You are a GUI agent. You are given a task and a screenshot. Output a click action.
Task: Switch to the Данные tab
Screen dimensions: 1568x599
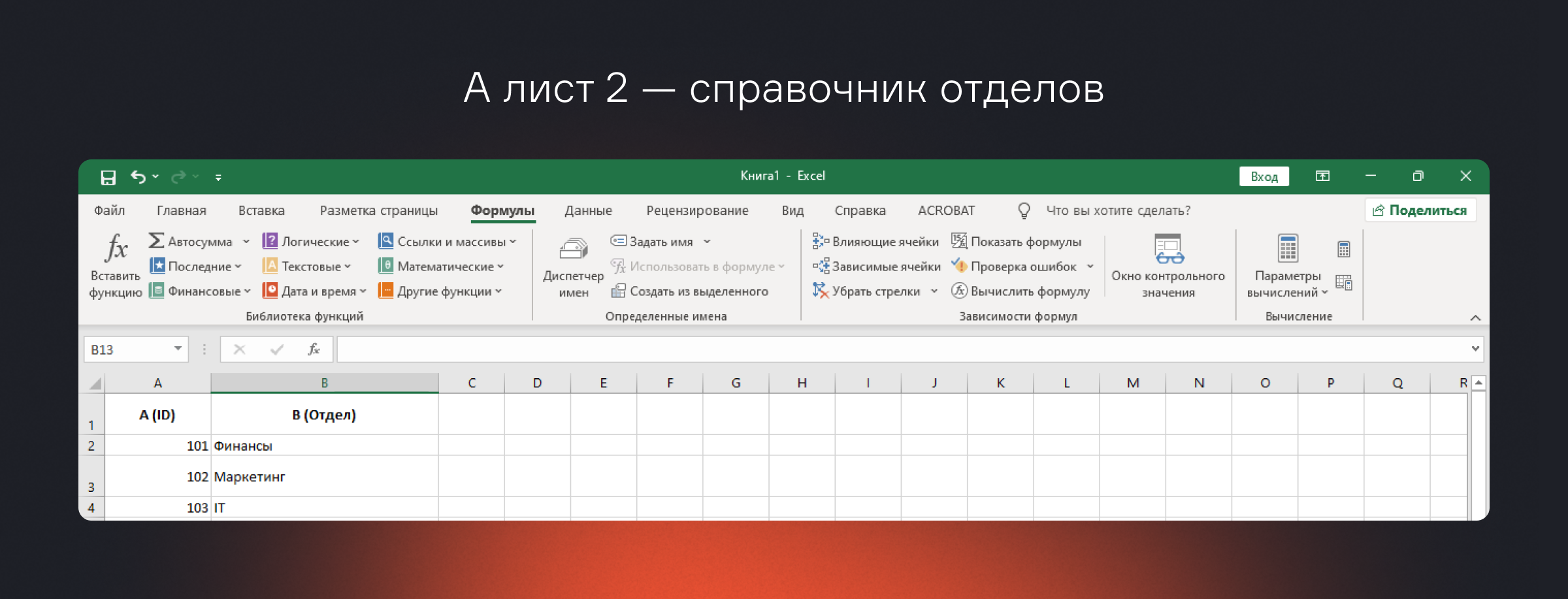588,210
